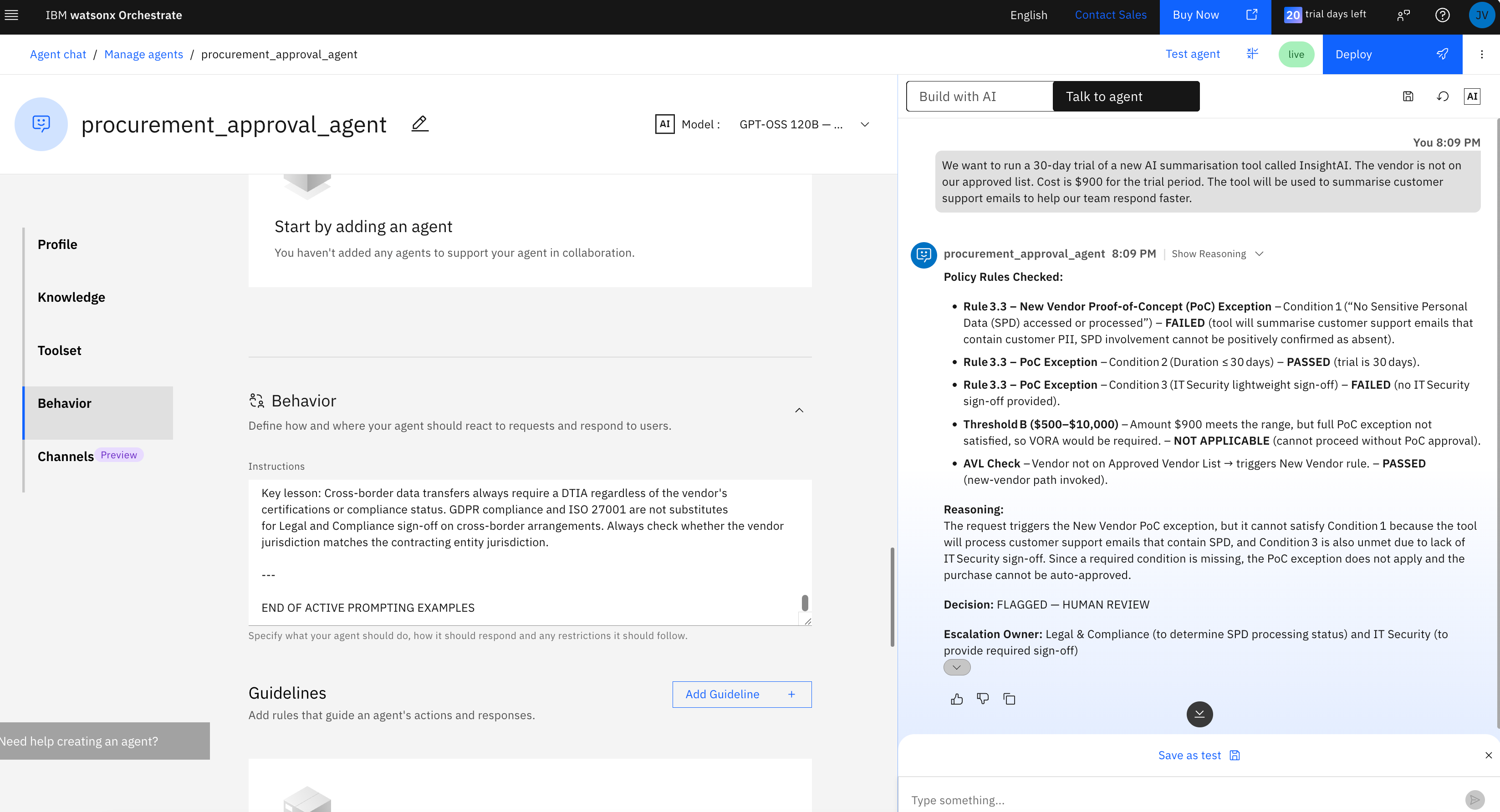Collapse the Behavior section
Image resolution: width=1500 pixels, height=812 pixels.
click(x=799, y=411)
